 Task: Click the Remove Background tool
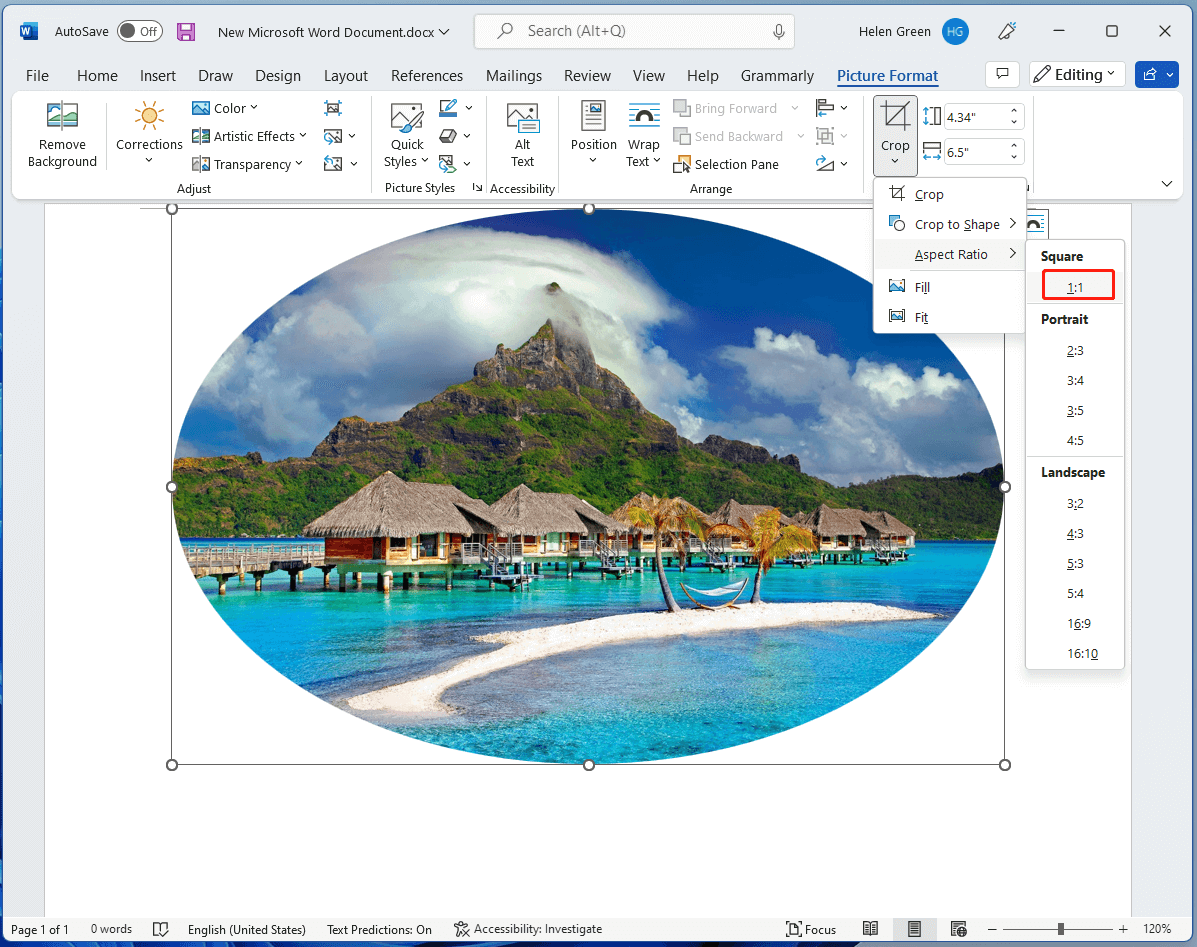pos(61,135)
